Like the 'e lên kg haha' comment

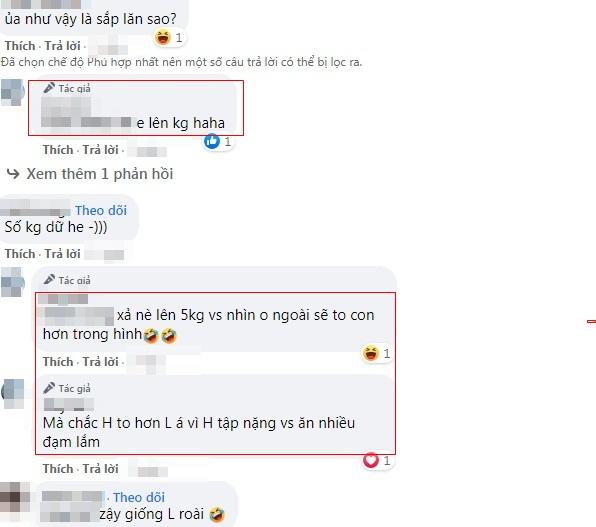pyautogui.click(x=58, y=150)
